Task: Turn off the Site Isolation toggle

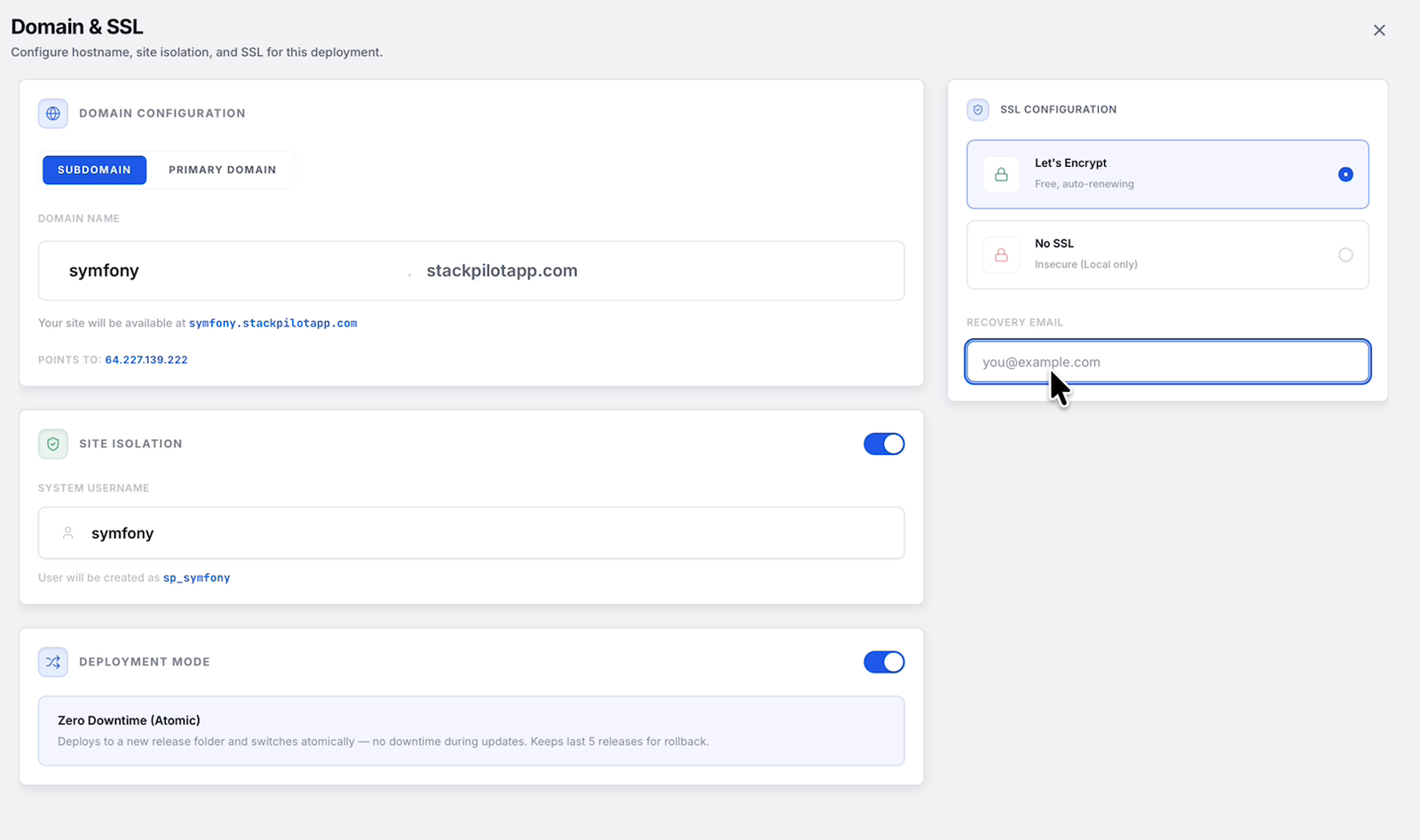Action: [x=884, y=444]
